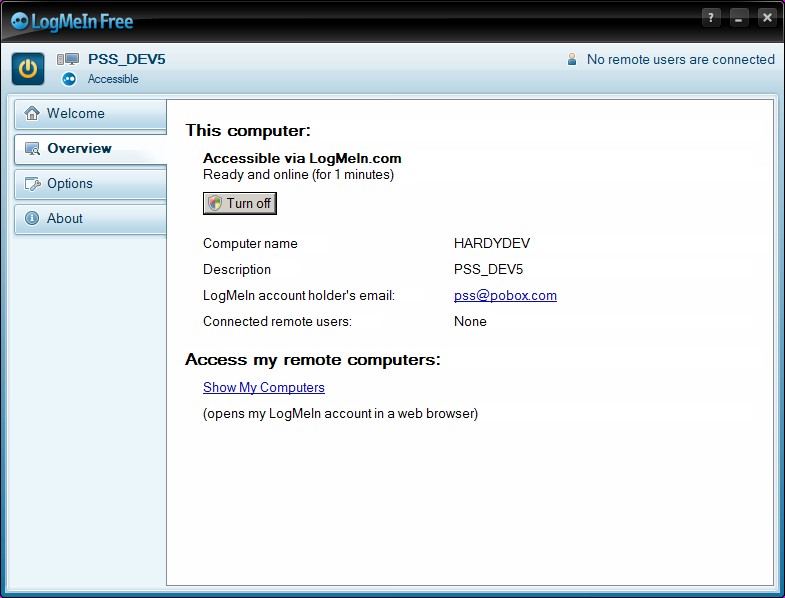Click the computer icon beside PSS_DEV5
Image resolution: width=785 pixels, height=598 pixels.
click(68, 60)
